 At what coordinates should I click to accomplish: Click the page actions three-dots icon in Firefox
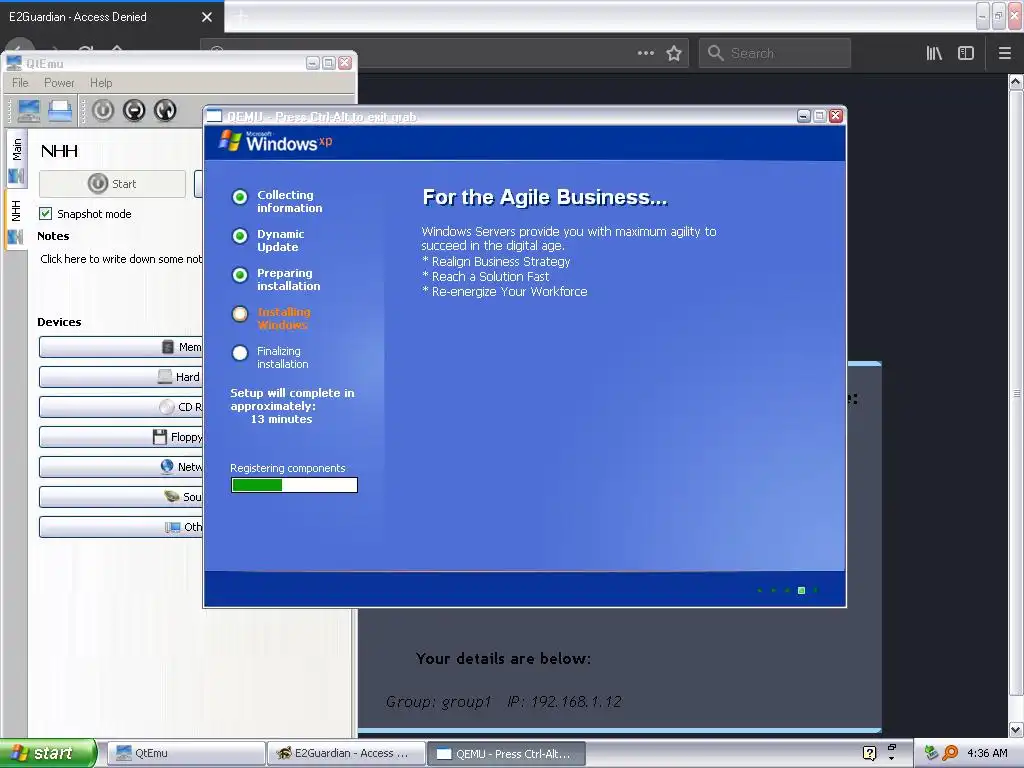click(646, 53)
